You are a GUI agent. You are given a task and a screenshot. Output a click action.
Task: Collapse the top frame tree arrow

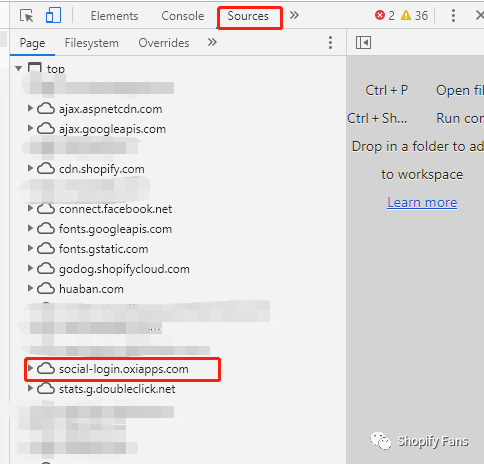[x=19, y=69]
